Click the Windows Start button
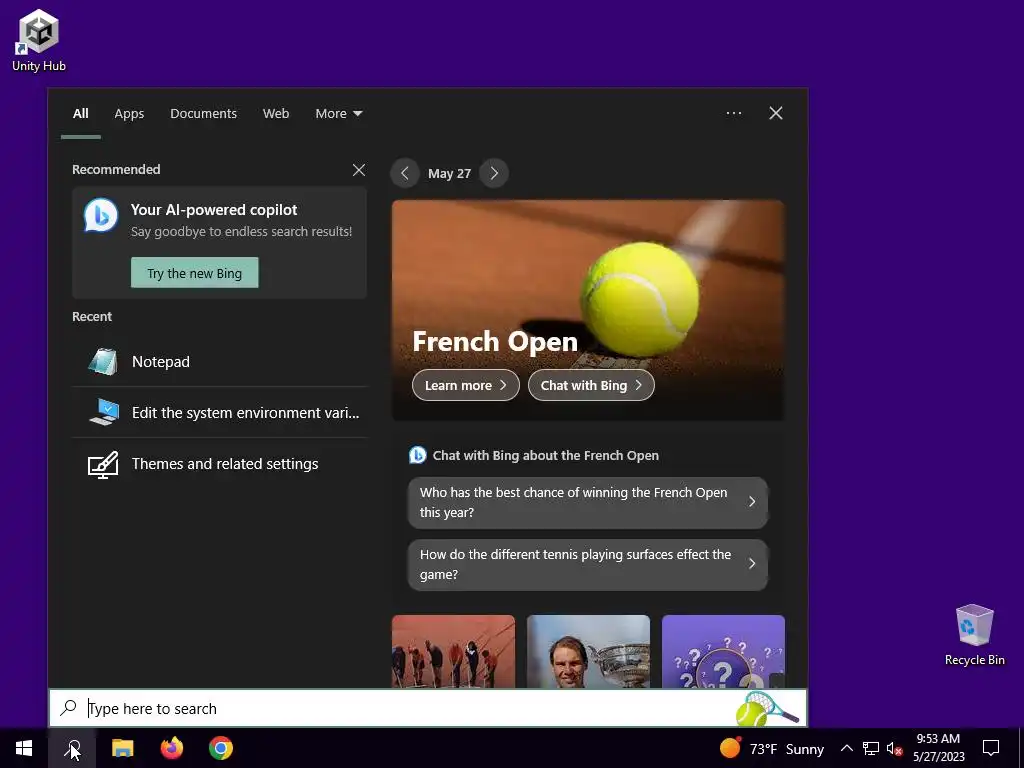 (x=24, y=748)
